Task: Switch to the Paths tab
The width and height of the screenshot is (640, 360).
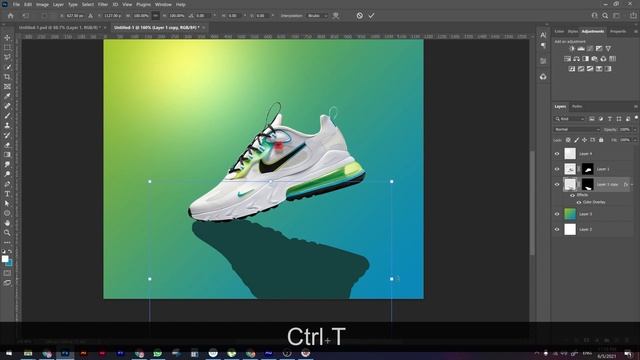Action: (577, 107)
